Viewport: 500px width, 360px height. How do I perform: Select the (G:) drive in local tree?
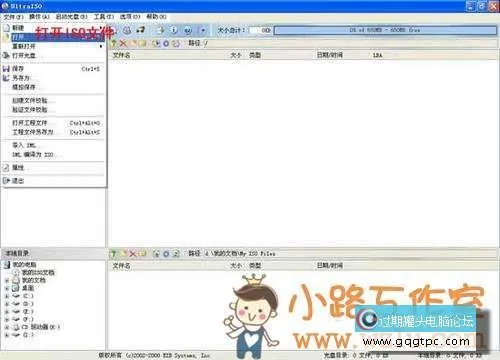click(28, 335)
